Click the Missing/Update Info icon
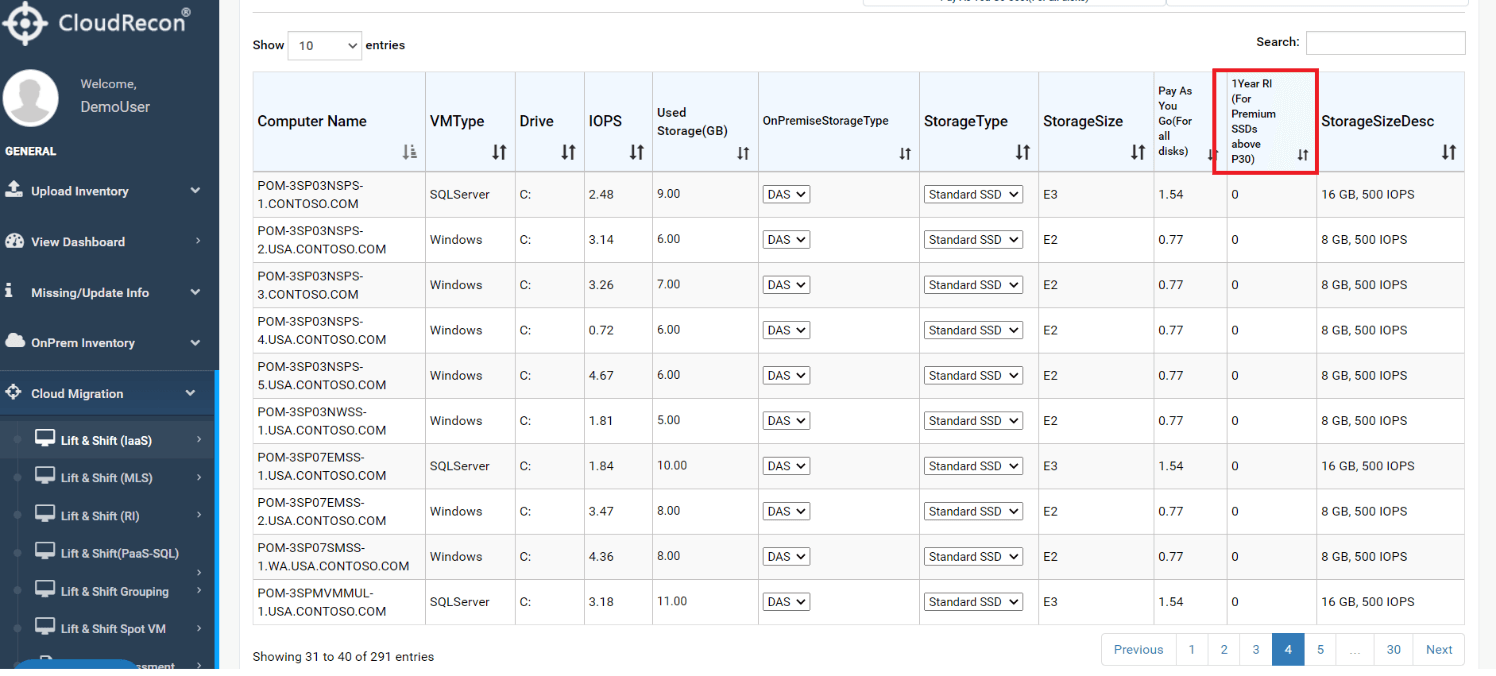Image resolution: width=1496 pixels, height=676 pixels. (x=10, y=291)
